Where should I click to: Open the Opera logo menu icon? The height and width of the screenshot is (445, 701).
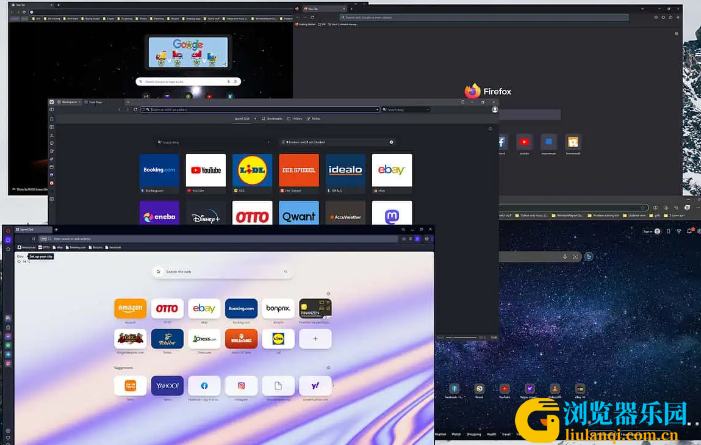[8, 231]
